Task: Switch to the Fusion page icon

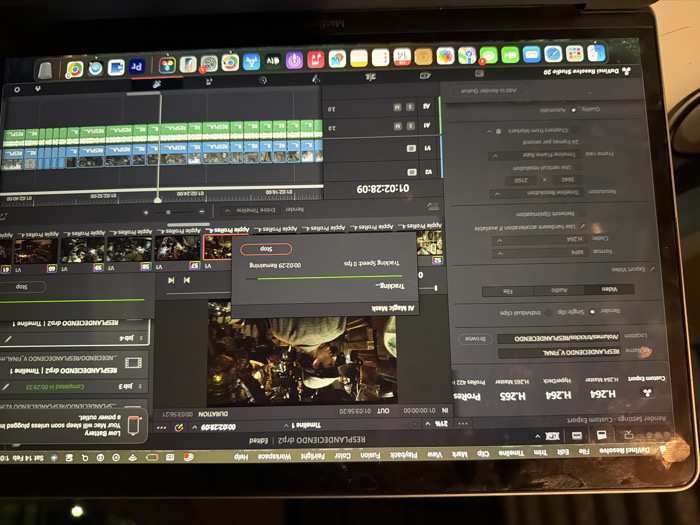Action: coord(316,79)
